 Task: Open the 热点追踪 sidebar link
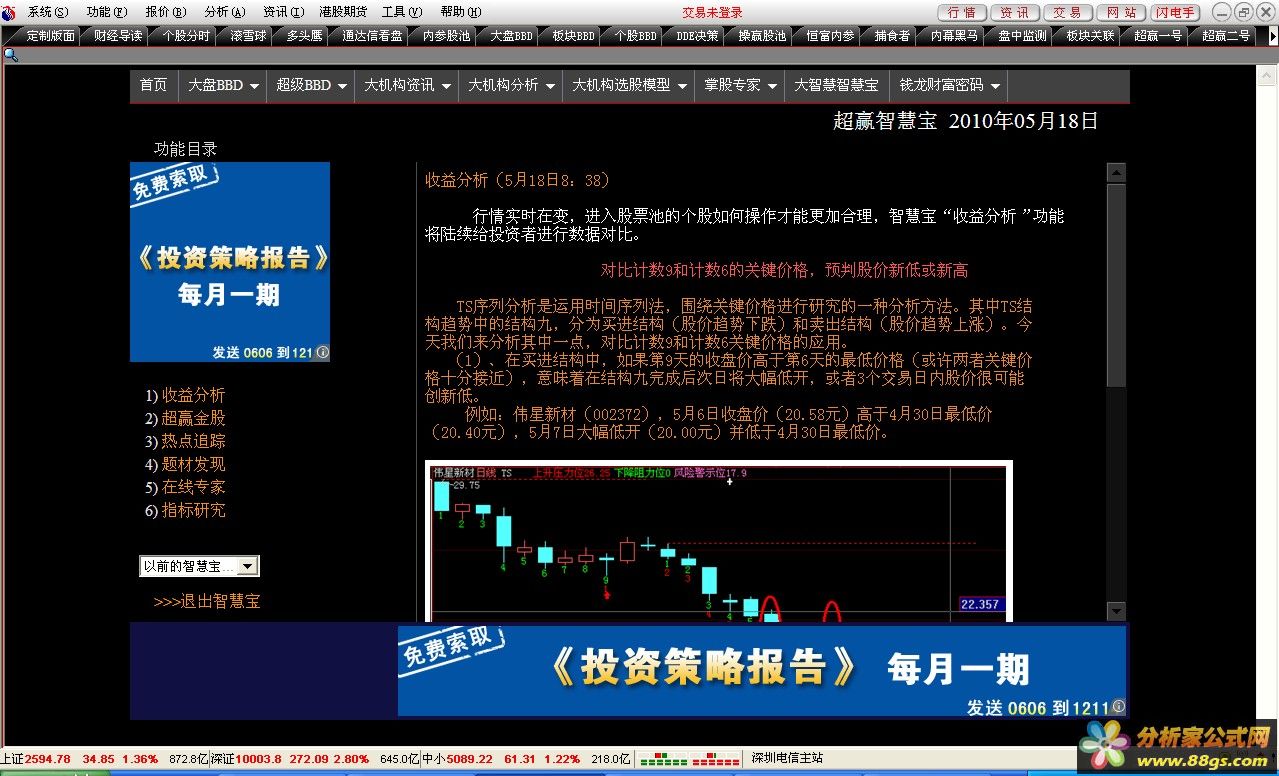(x=194, y=441)
